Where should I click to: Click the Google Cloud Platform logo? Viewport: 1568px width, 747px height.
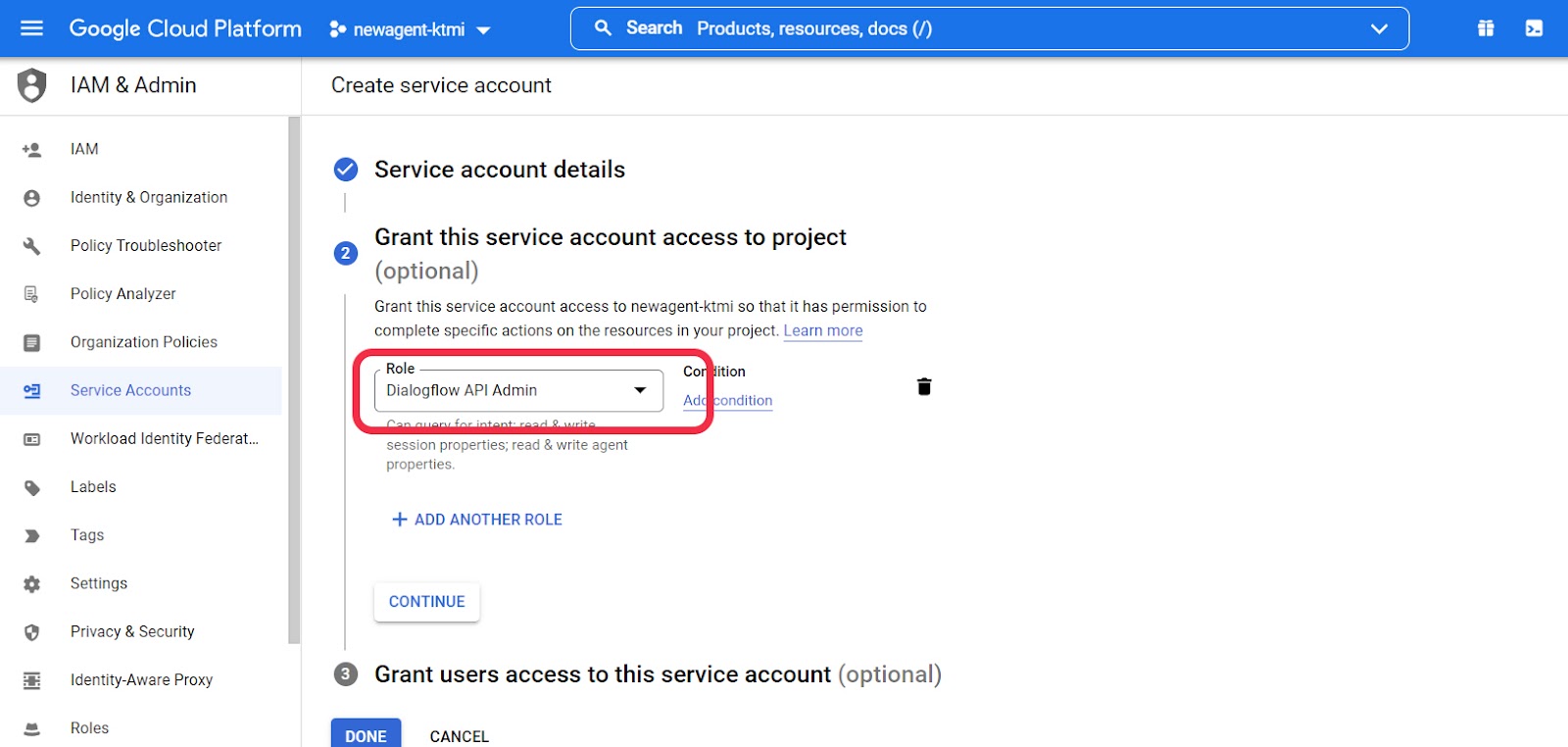pos(185,28)
